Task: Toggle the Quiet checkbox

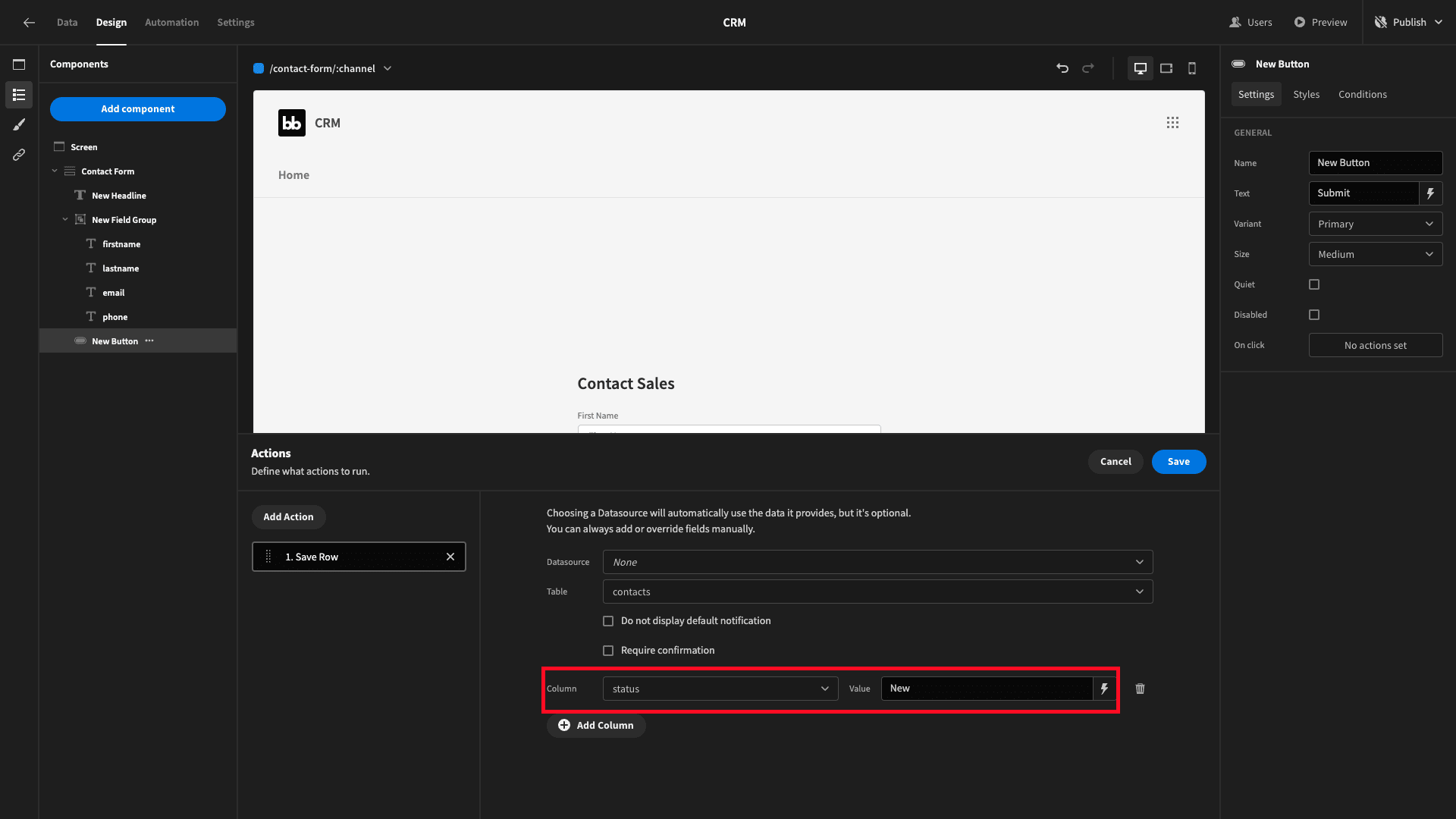Action: point(1314,284)
